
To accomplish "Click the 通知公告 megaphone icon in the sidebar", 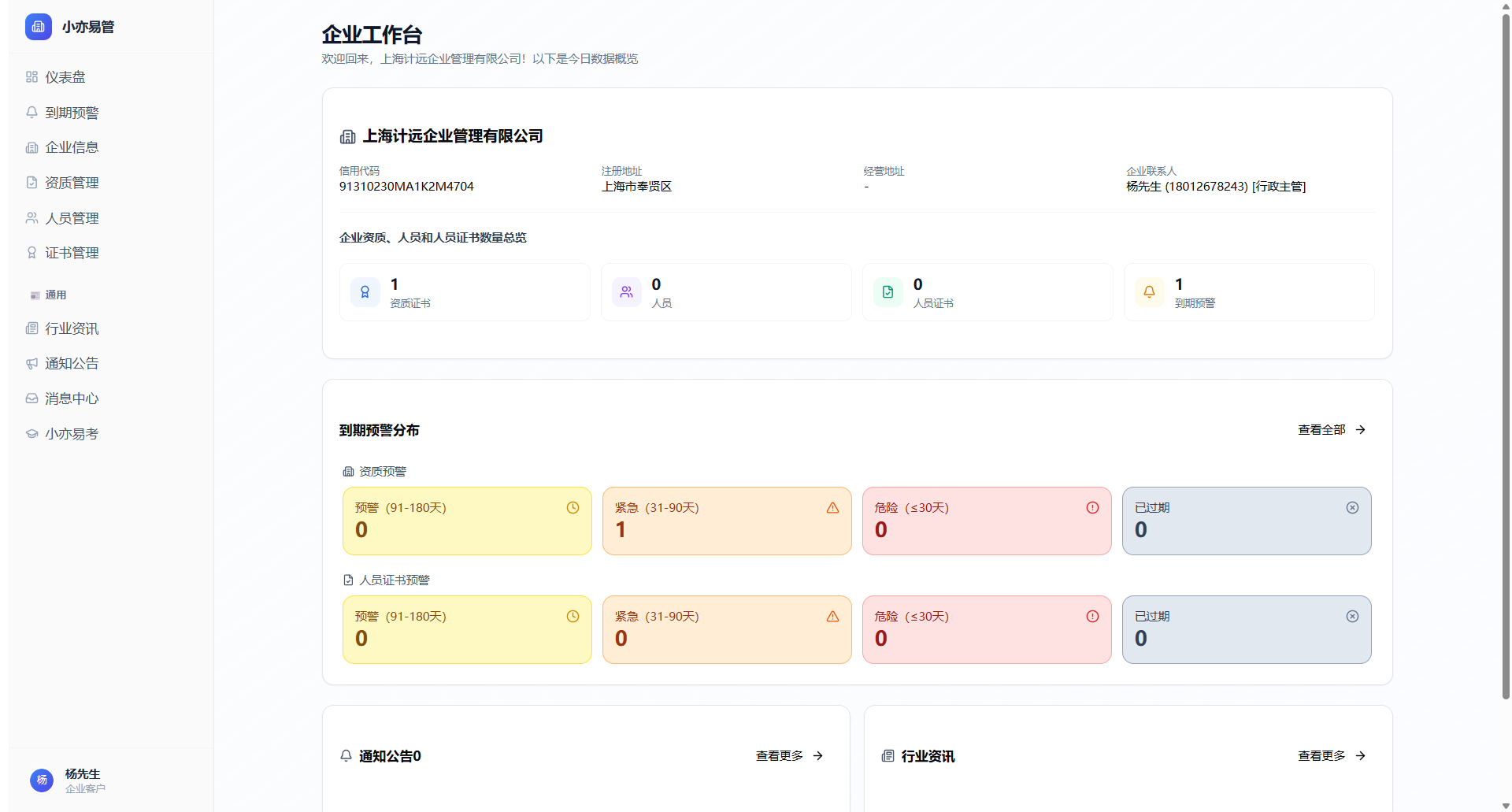I will pyautogui.click(x=31, y=363).
